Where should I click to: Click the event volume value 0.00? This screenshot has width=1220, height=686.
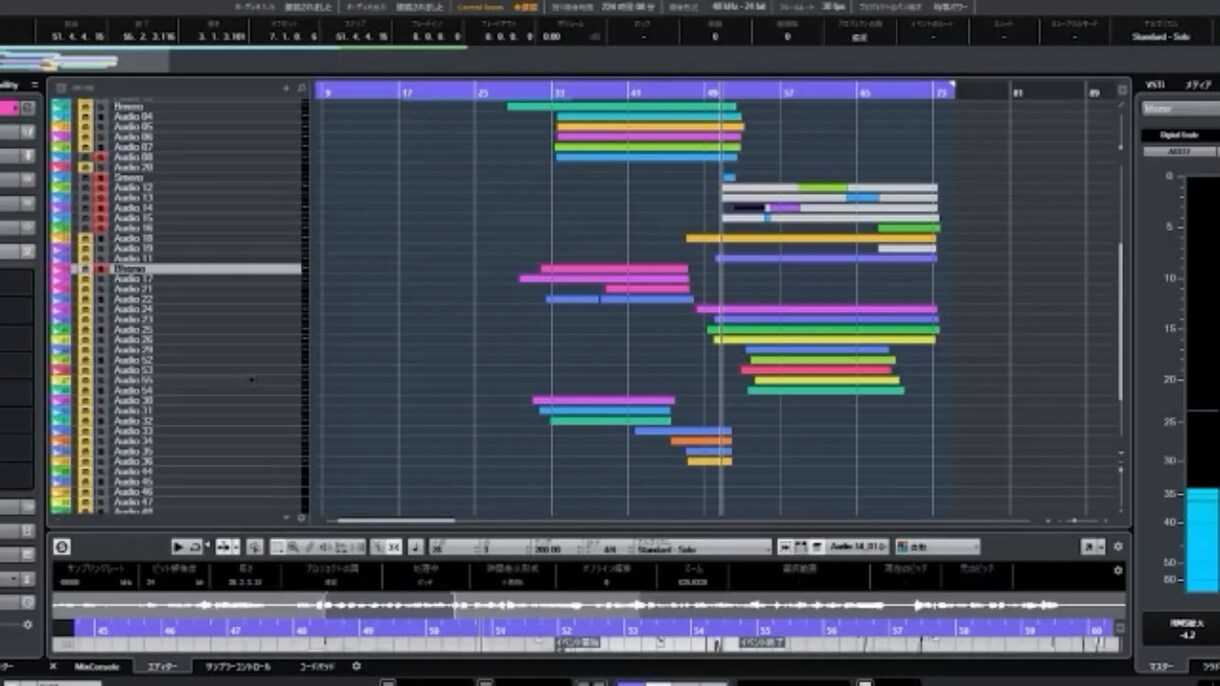click(x=551, y=37)
